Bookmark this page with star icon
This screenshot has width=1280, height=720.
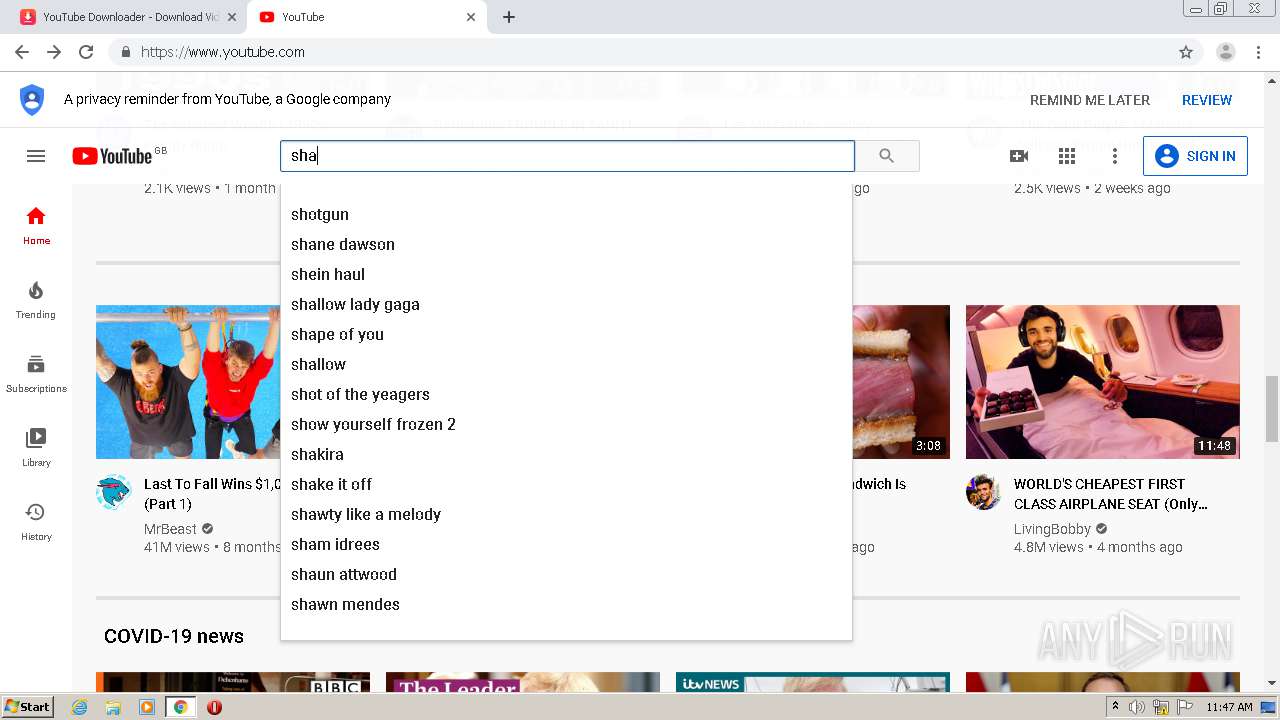(x=1186, y=52)
